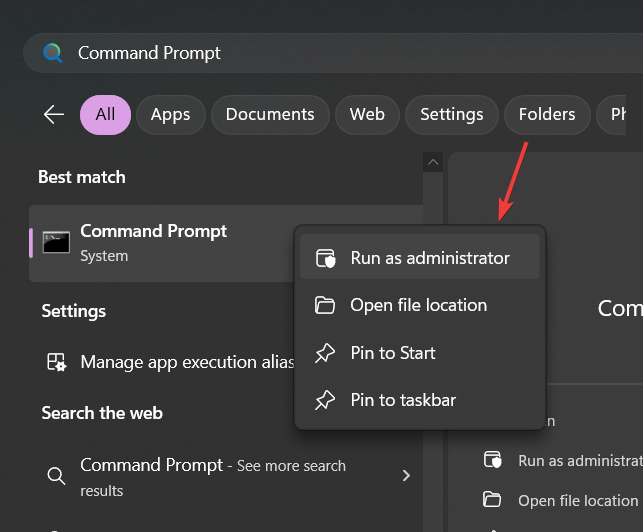Screen dimensions: 643x532
Task: Click the folder icon beside Open file location
Action: [325, 305]
